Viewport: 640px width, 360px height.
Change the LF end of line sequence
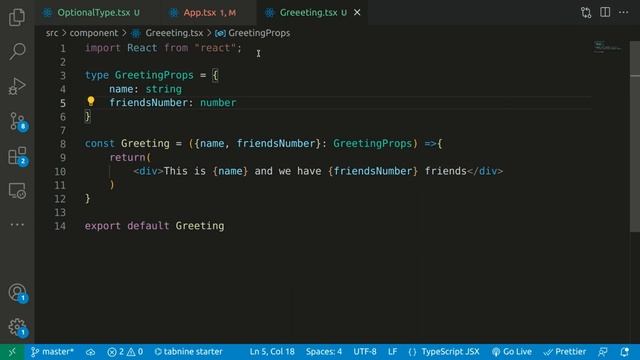click(x=392, y=351)
